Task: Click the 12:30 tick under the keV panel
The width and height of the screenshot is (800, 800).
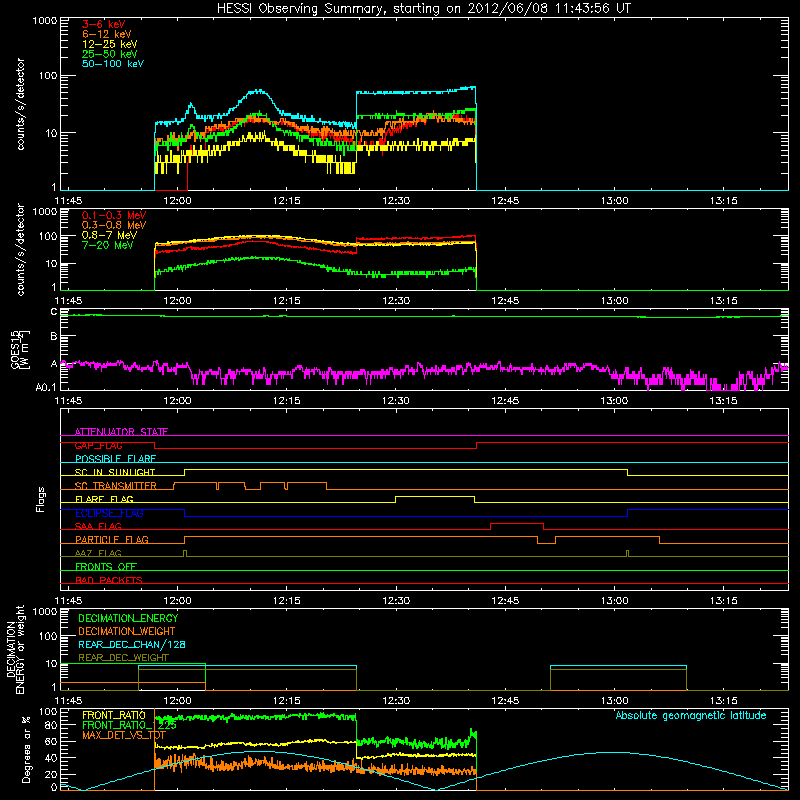Action: pyautogui.click(x=396, y=201)
